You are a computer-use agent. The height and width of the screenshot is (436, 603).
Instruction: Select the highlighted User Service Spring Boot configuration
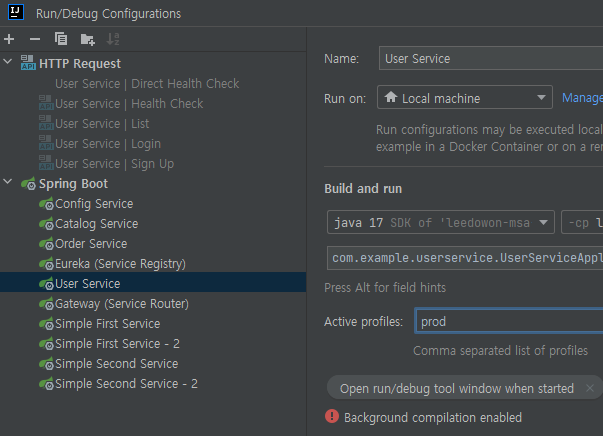coord(153,283)
